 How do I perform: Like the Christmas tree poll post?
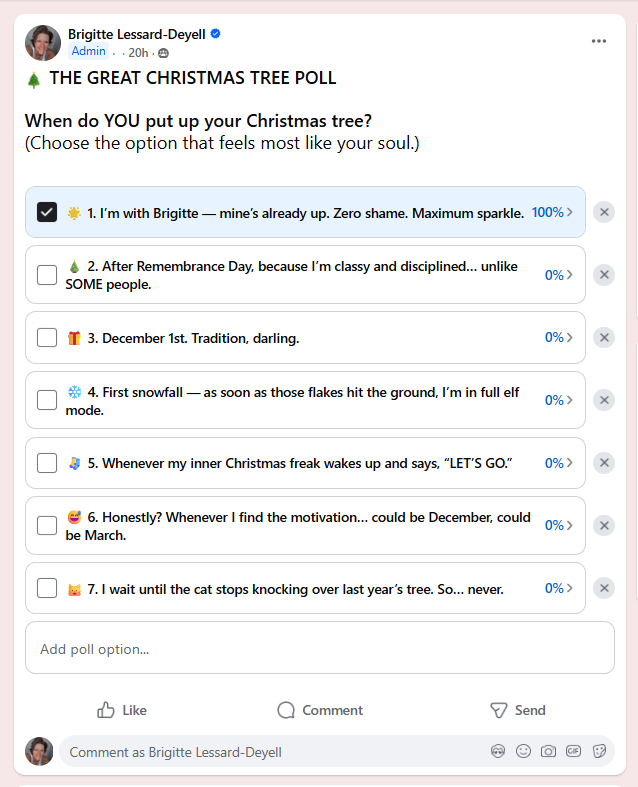(x=122, y=710)
